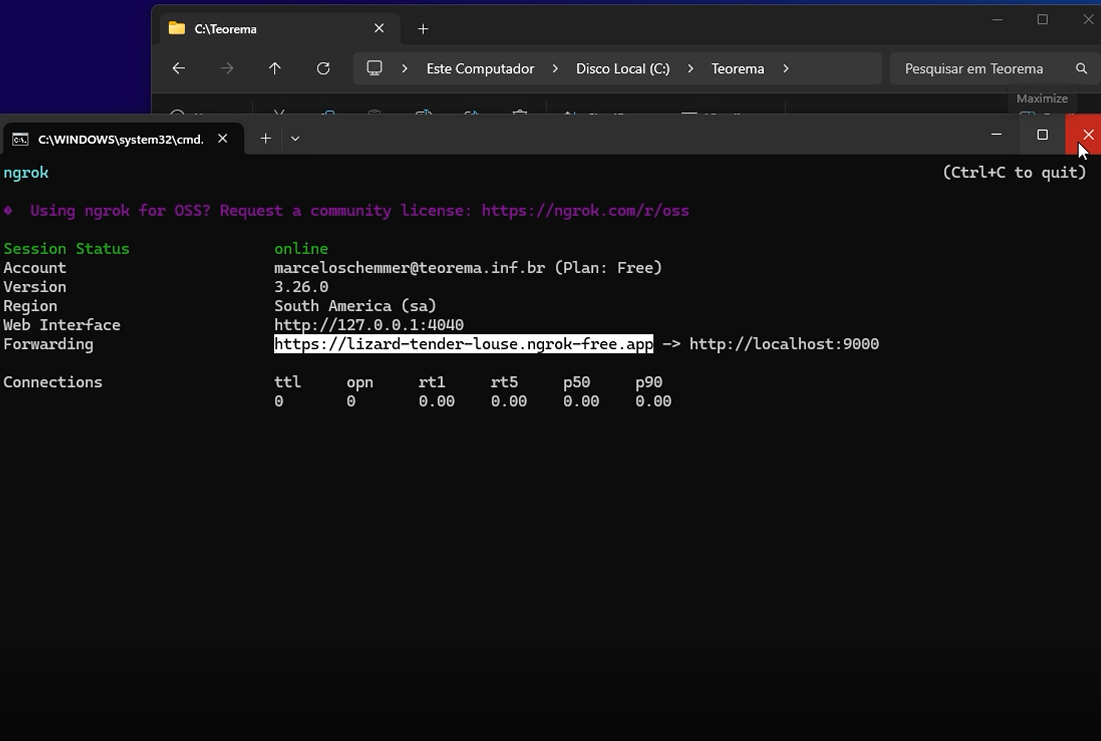Click the highlighted ngrok-free.app forwarding URL
Image resolution: width=1101 pixels, height=741 pixels.
click(463, 344)
